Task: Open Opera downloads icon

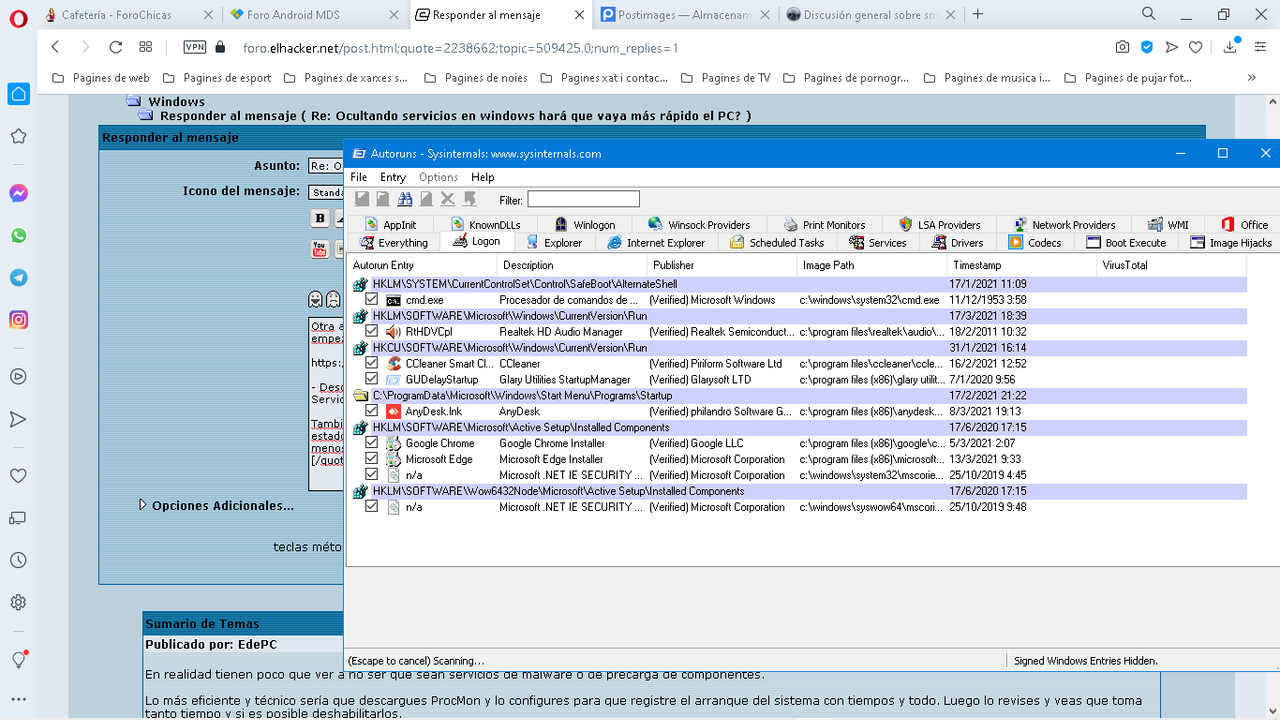Action: point(1231,47)
